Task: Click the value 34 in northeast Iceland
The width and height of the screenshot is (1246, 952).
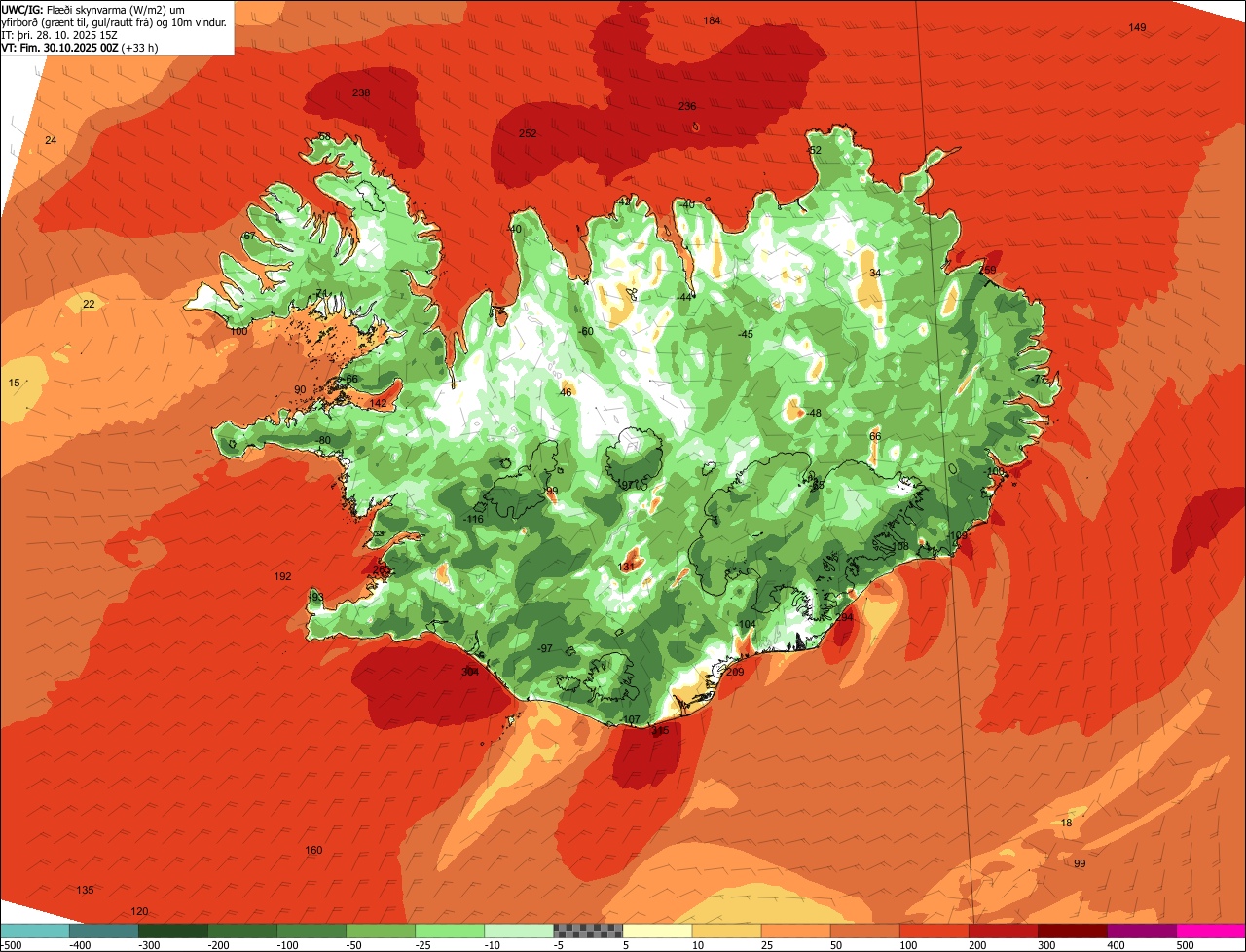Action: [875, 273]
